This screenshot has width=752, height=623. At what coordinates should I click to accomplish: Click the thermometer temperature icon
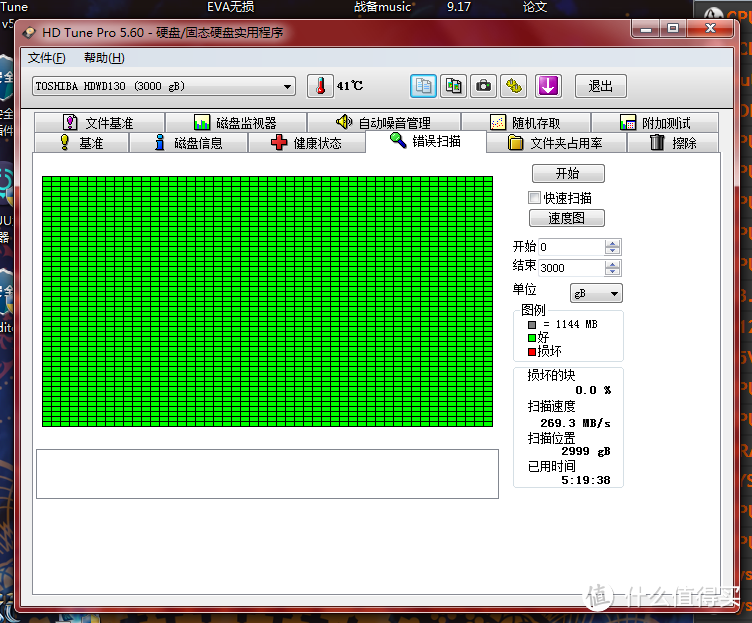[x=320, y=86]
